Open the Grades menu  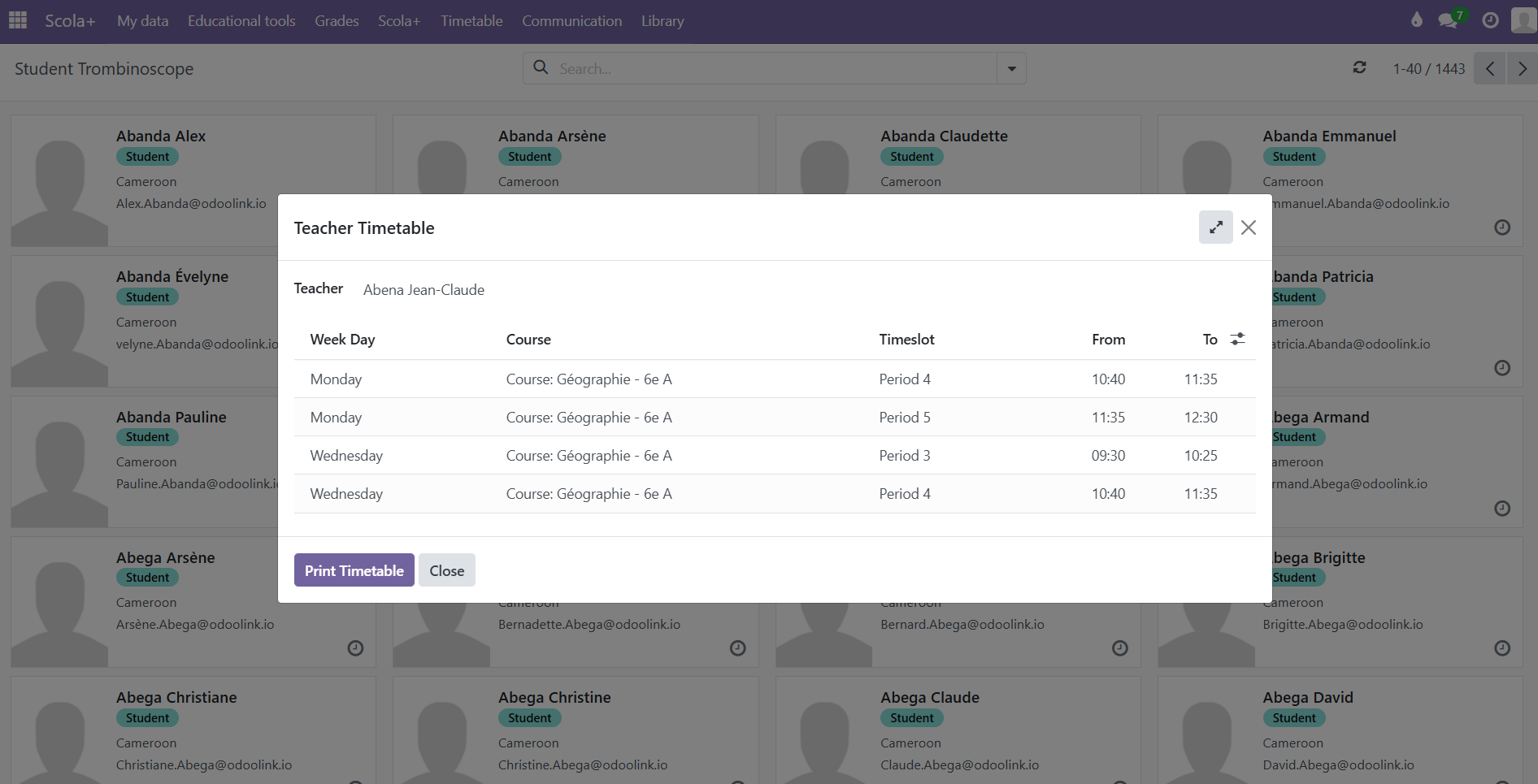(x=337, y=21)
